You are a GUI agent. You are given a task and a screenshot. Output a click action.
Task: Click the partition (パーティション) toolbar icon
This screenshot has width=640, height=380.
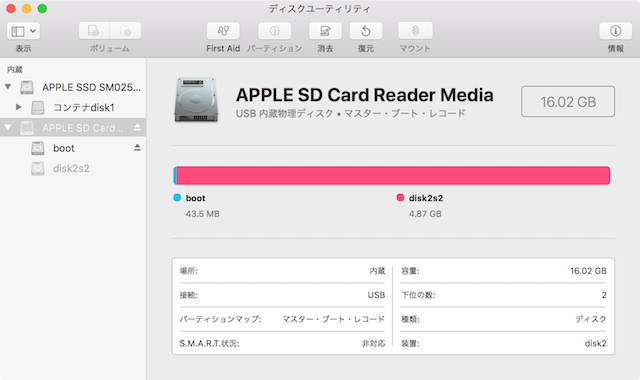click(275, 31)
